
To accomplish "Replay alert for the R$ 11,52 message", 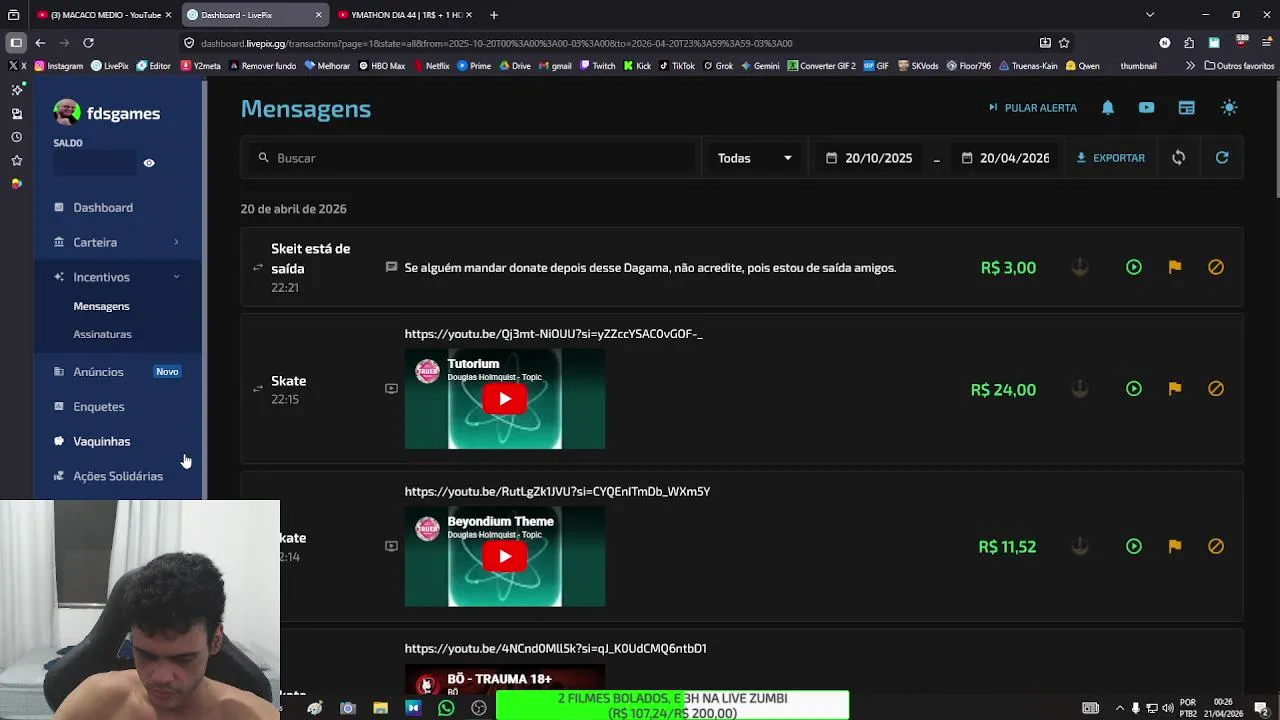I will (1134, 547).
